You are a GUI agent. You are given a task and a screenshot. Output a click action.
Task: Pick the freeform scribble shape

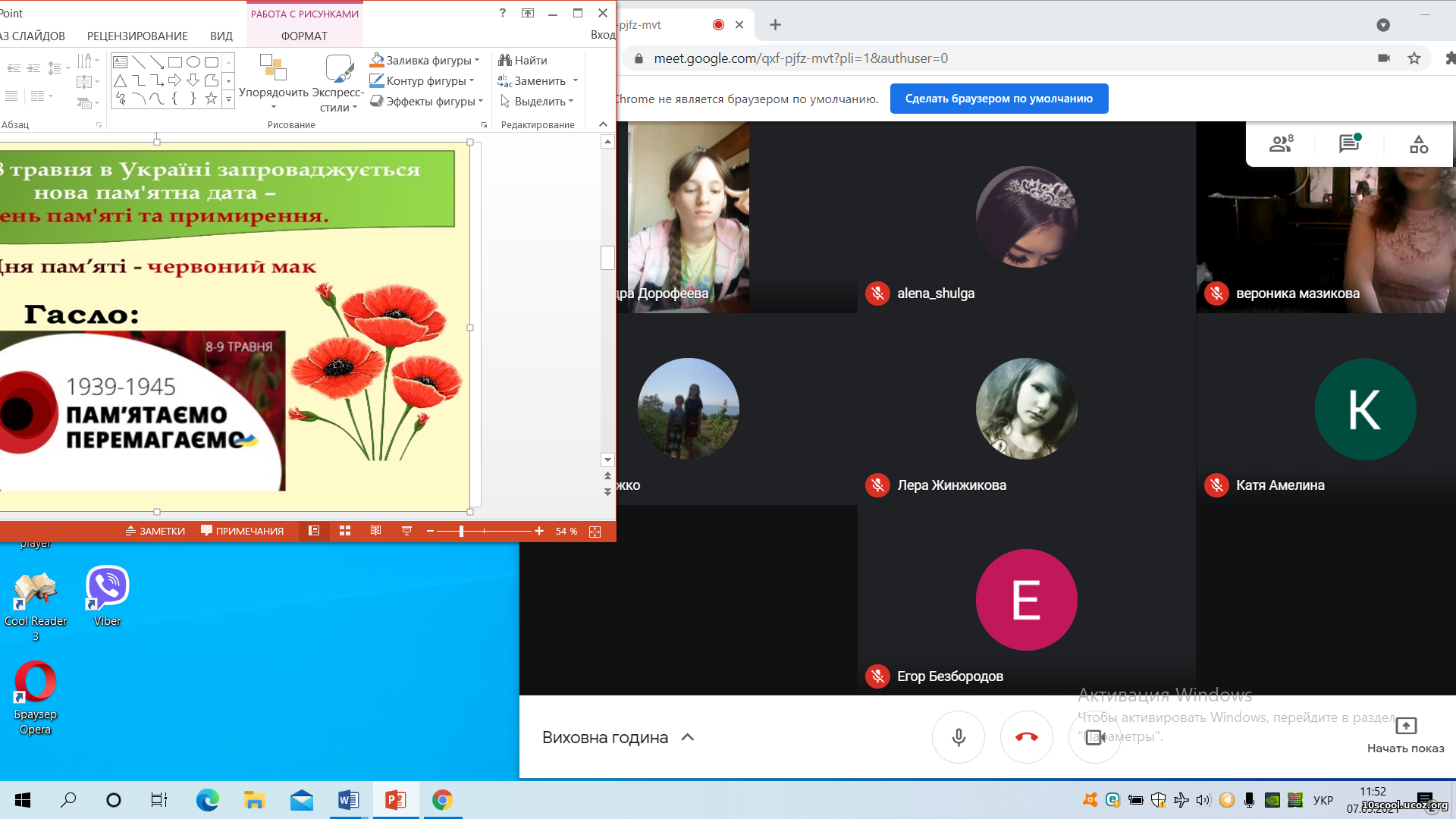pyautogui.click(x=120, y=99)
